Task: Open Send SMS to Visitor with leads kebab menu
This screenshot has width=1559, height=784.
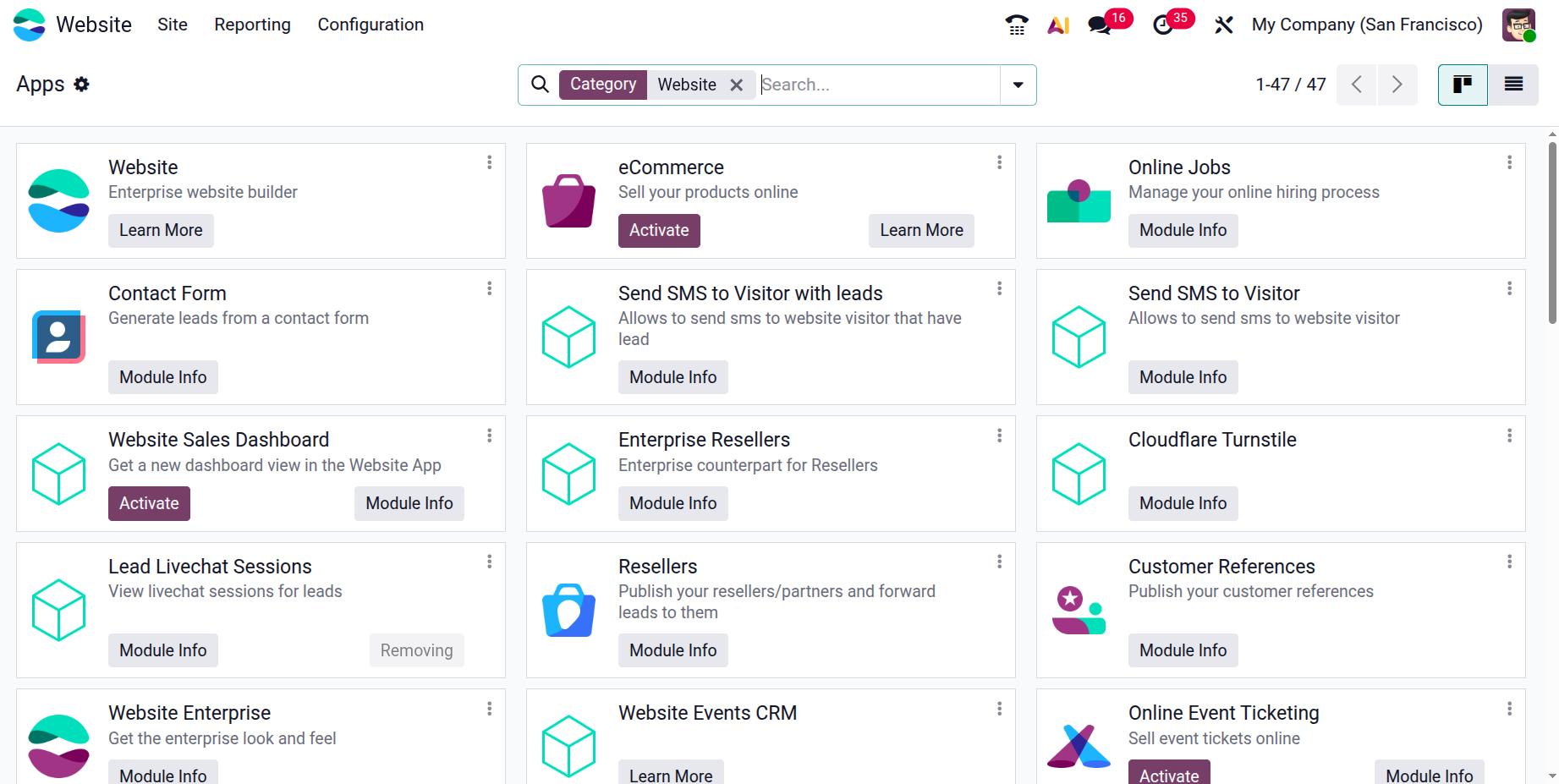Action: tap(1000, 288)
